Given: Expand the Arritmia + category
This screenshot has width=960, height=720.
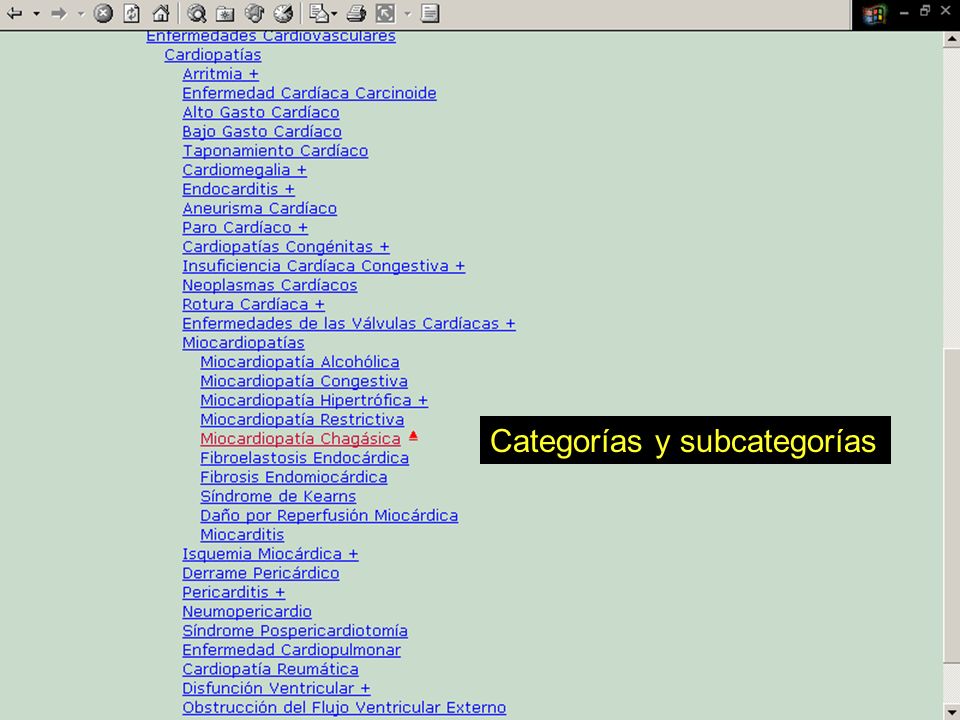Looking at the screenshot, I should point(220,73).
